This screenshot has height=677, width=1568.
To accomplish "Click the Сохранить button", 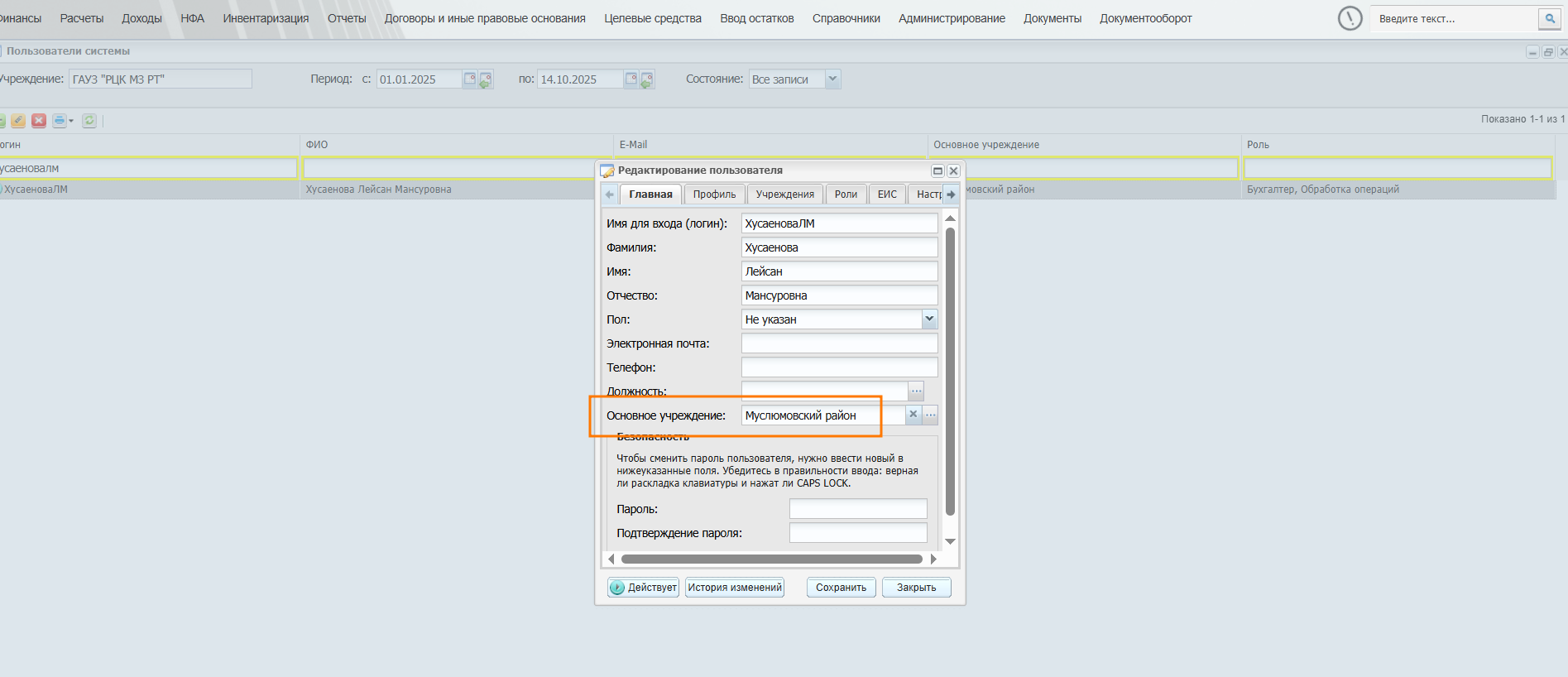I will click(841, 588).
